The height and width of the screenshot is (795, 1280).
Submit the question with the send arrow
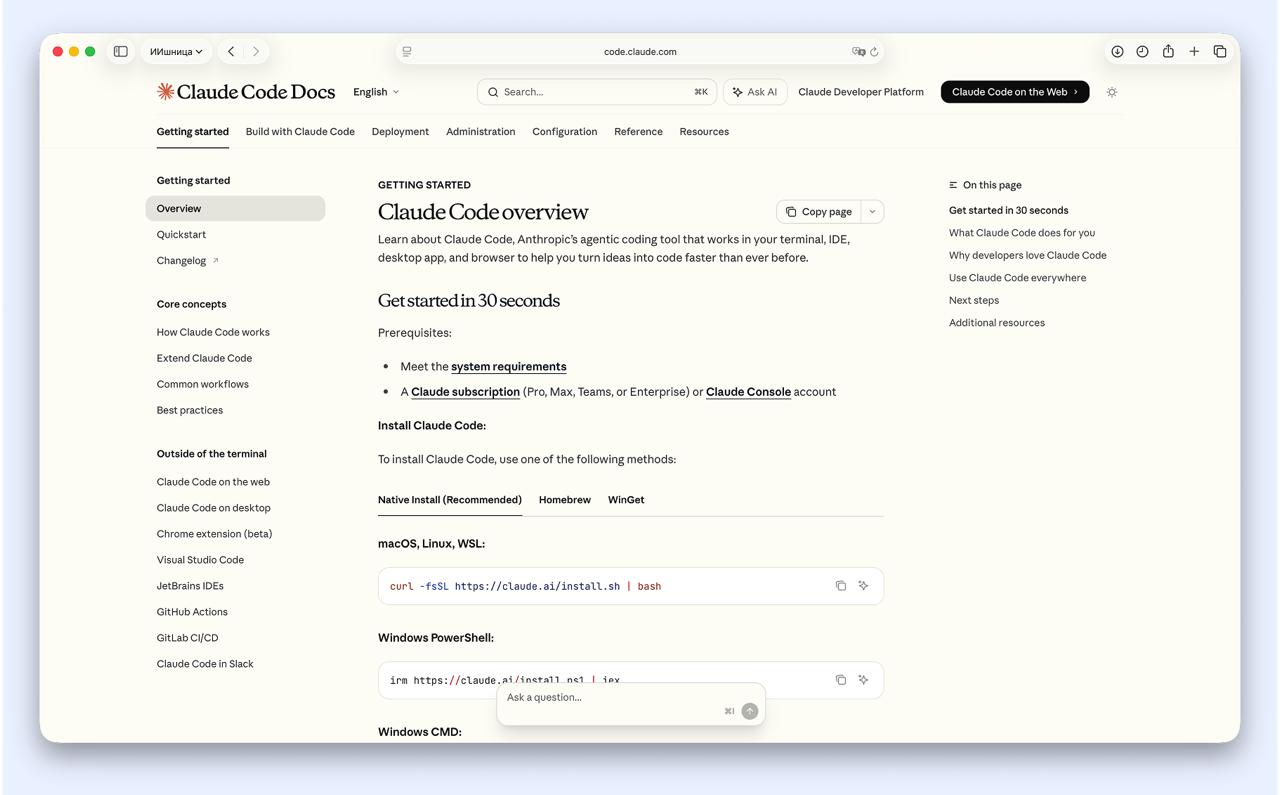(750, 711)
